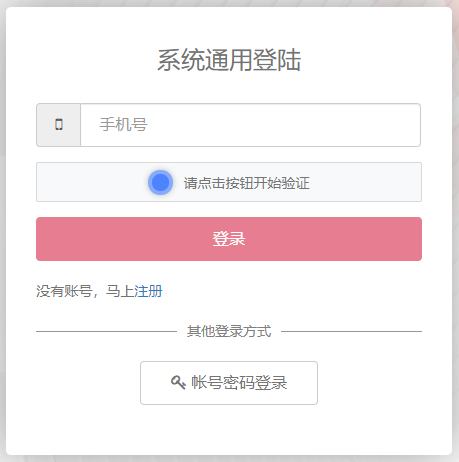Viewport: 459px width, 462px height.
Task: Click the 登录 text on the pink button
Action: (x=229, y=239)
